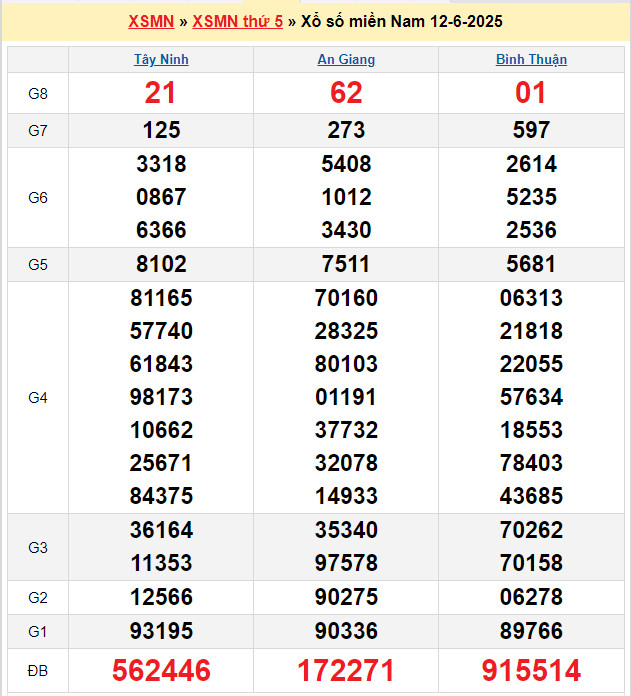Viewport: 631px width, 696px height.
Task: Click Tây Ninh G7 value 125
Action: 162,130
